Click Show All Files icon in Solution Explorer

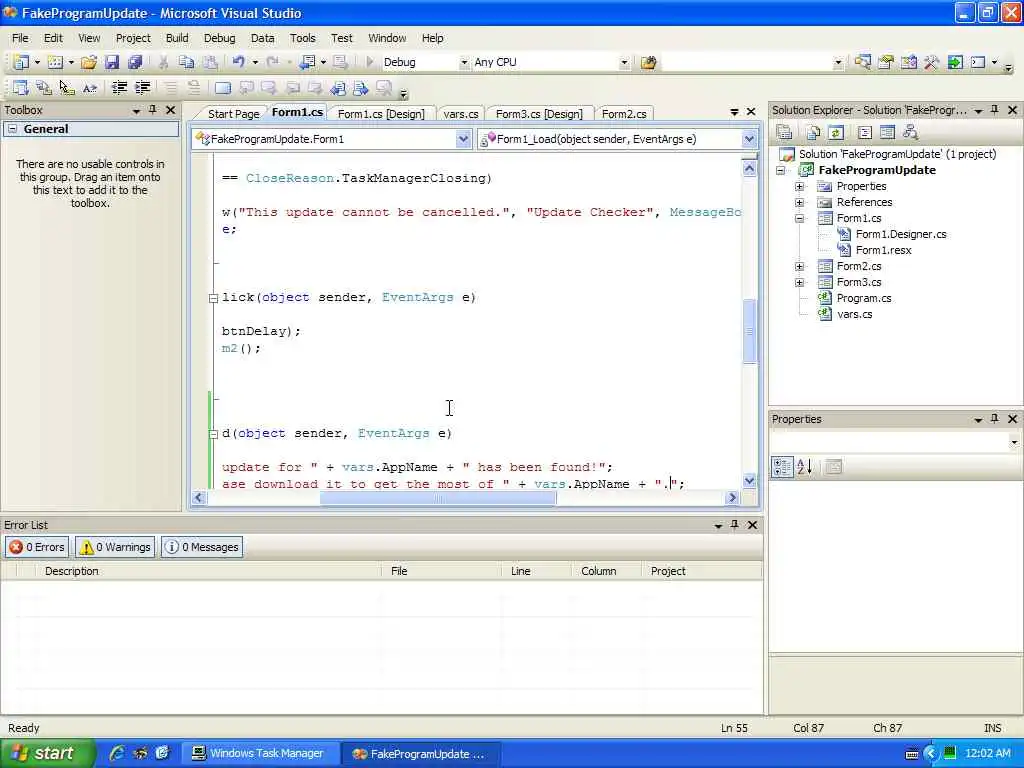tap(813, 133)
